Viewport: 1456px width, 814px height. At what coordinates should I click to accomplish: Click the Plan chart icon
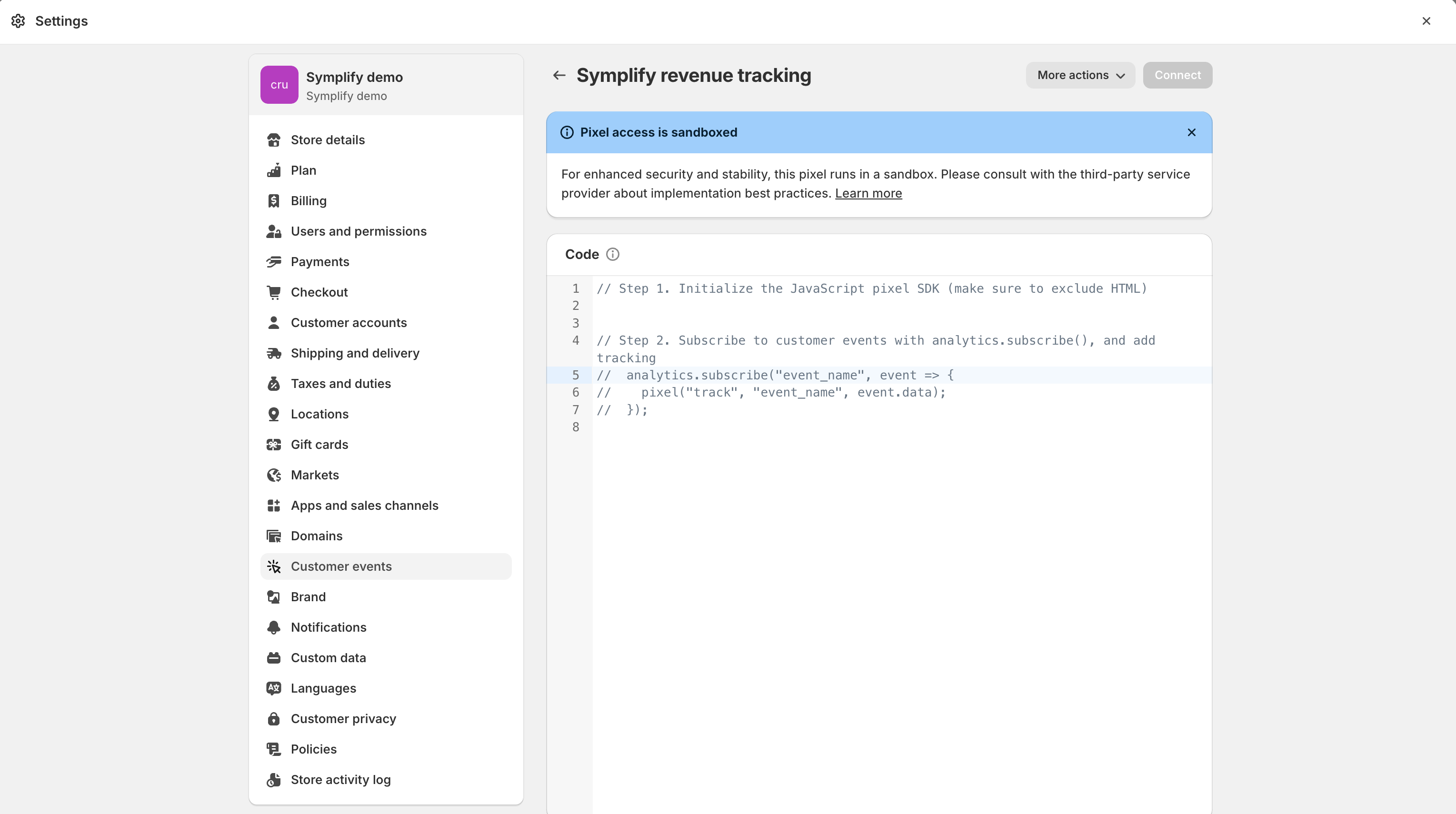coord(274,170)
